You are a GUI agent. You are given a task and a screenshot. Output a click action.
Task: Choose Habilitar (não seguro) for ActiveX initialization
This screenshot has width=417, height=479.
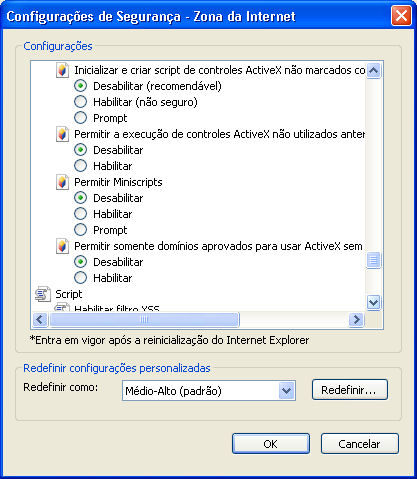[80, 102]
